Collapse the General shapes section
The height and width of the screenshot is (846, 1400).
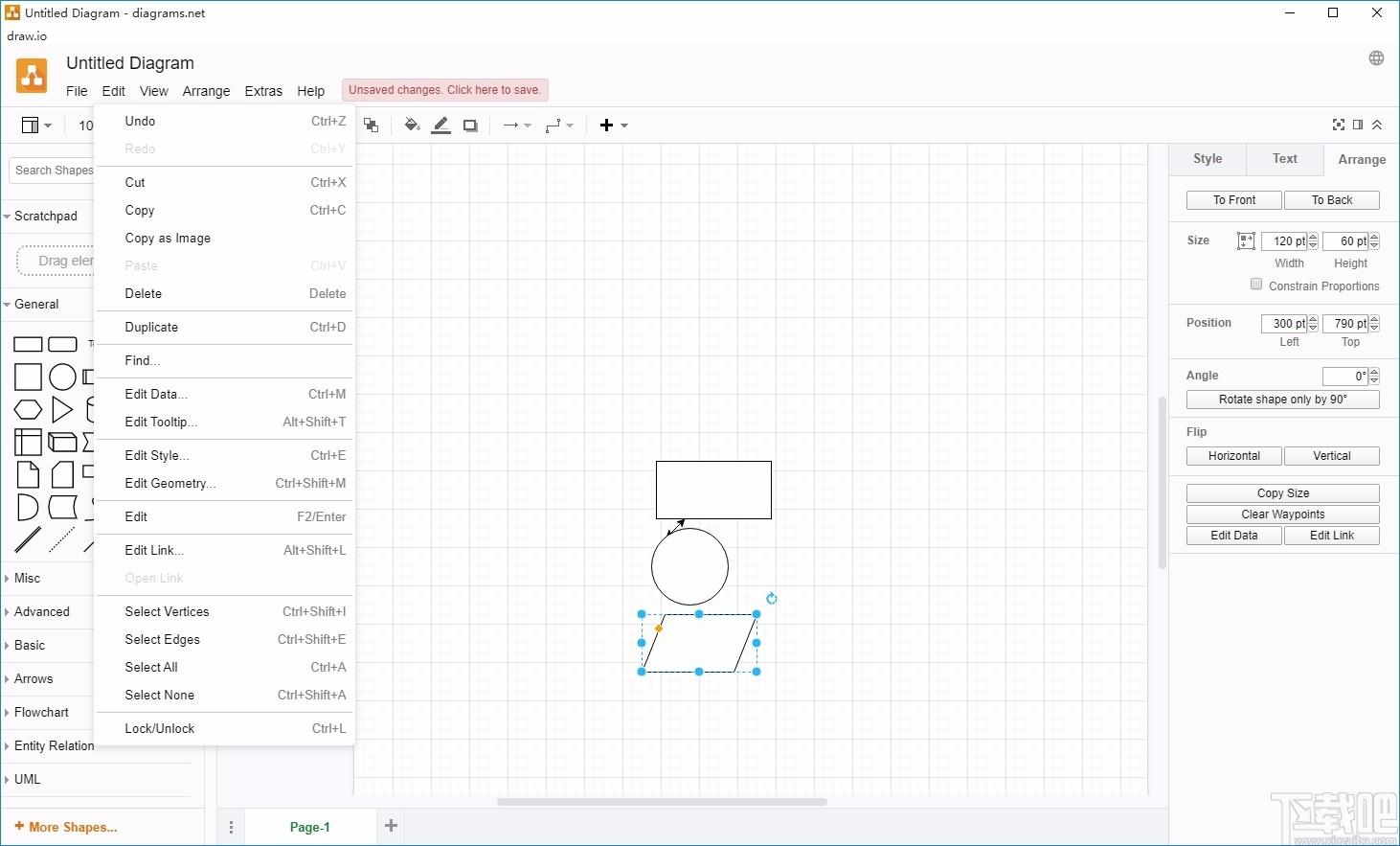click(36, 305)
